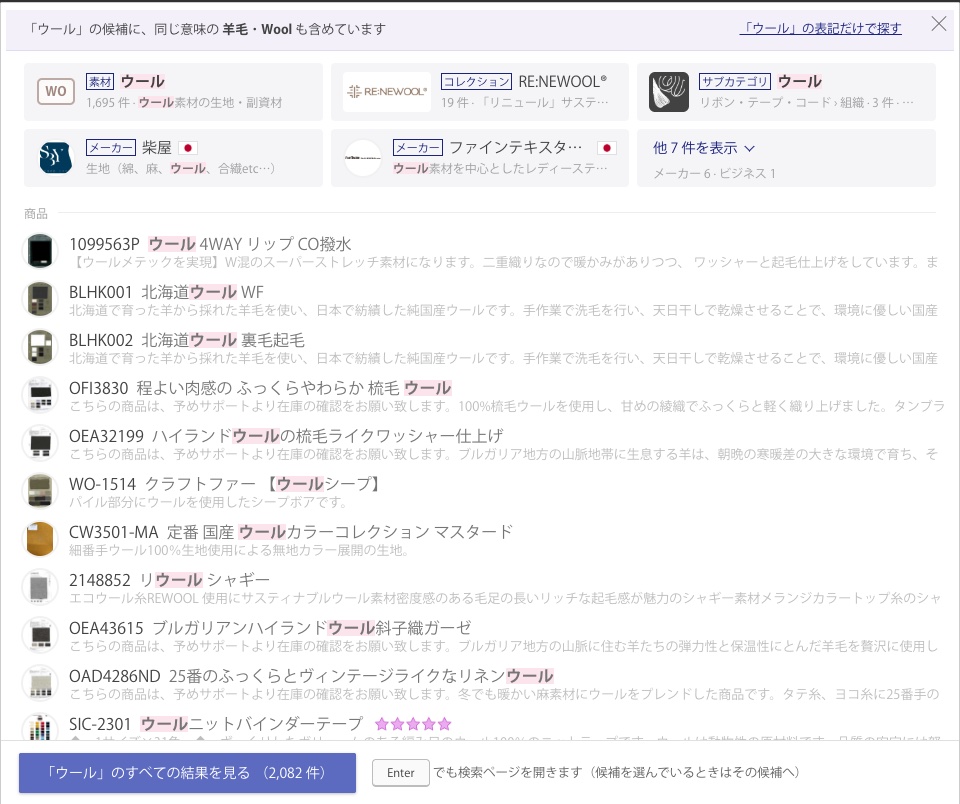Image resolution: width=960 pixels, height=804 pixels.
Task: Click the 1,695 件 ウール素材の生地 description
Action: coord(184,102)
